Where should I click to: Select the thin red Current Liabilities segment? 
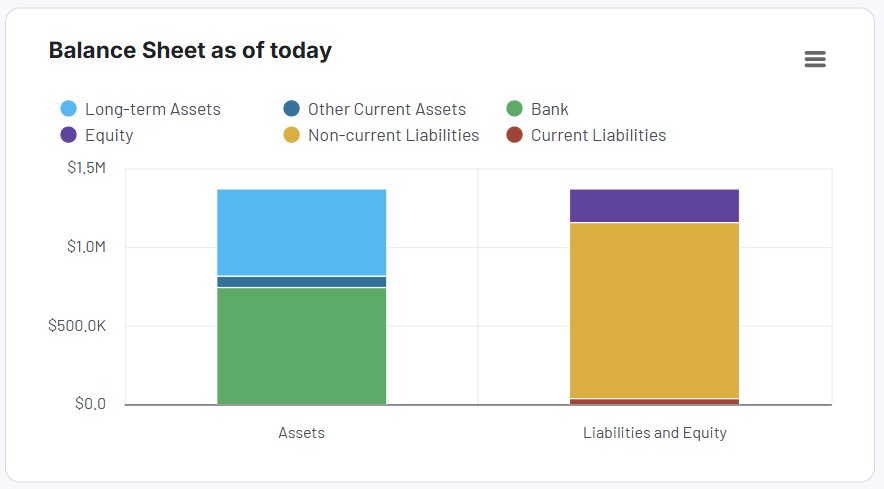coord(655,402)
